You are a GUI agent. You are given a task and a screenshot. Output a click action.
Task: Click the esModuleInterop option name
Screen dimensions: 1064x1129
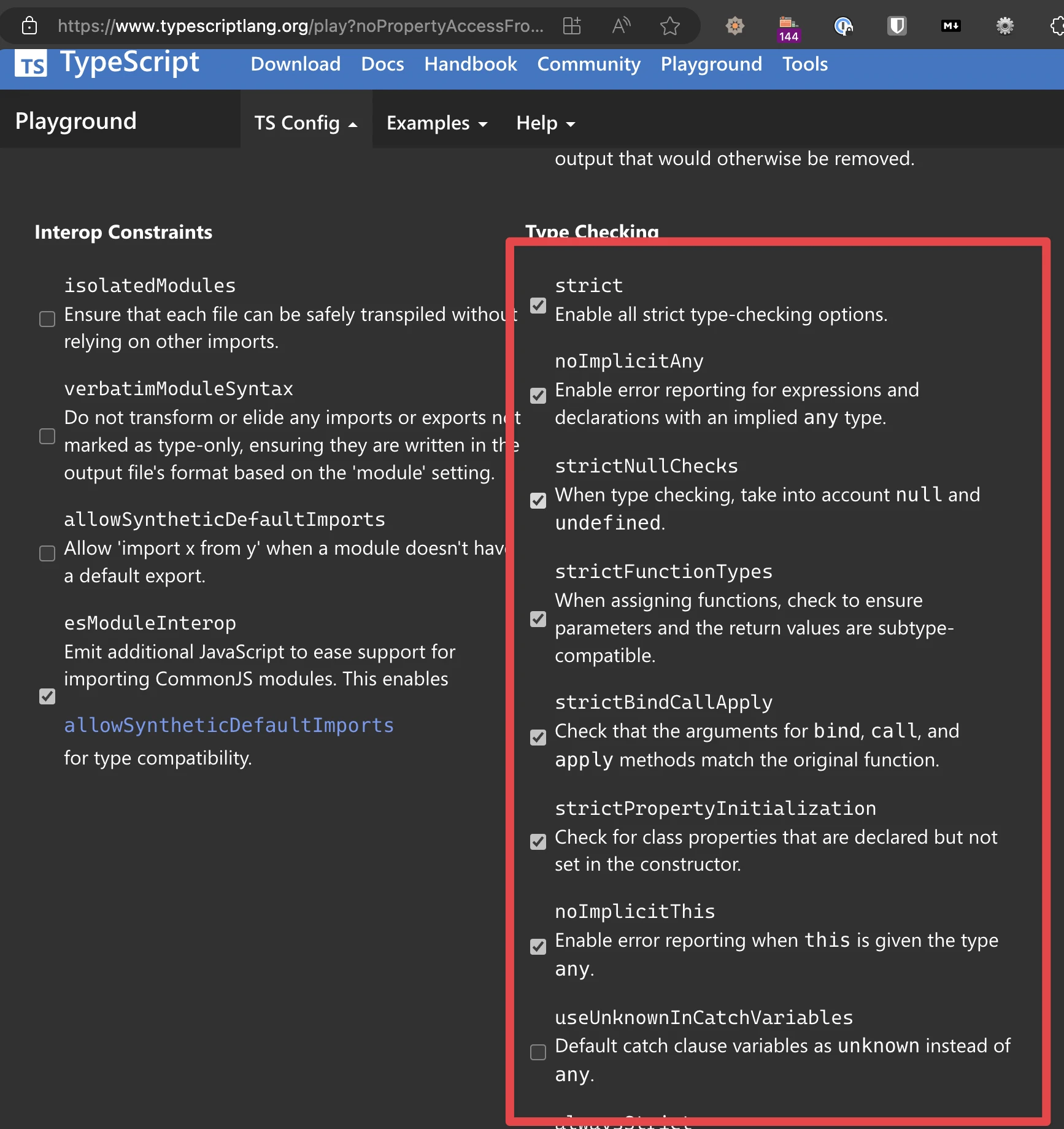coord(150,623)
